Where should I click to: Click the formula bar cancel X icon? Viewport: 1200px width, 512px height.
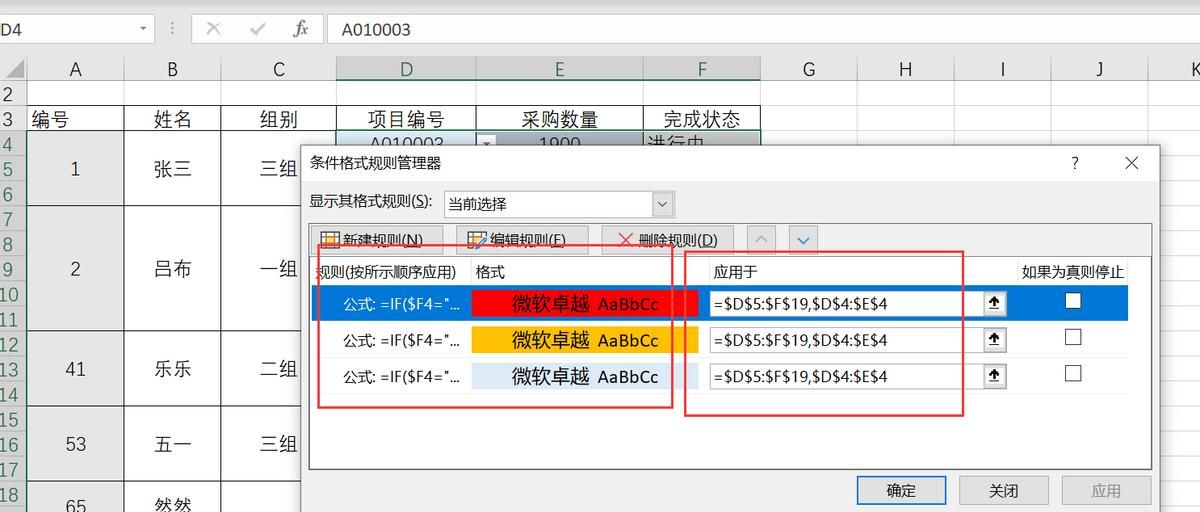point(213,29)
